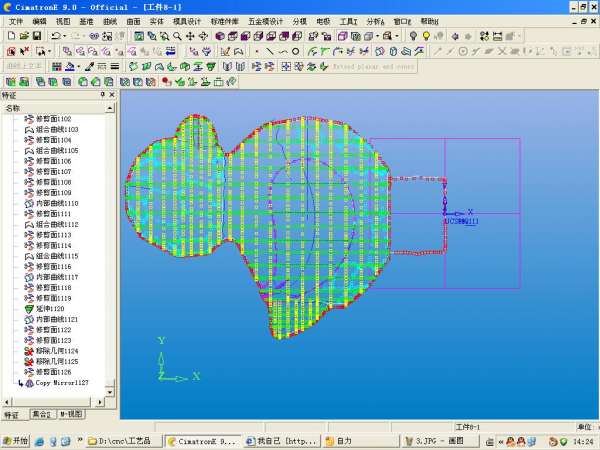The image size is (600, 450).
Task: Click the 开始 Start button
Action: point(16,440)
